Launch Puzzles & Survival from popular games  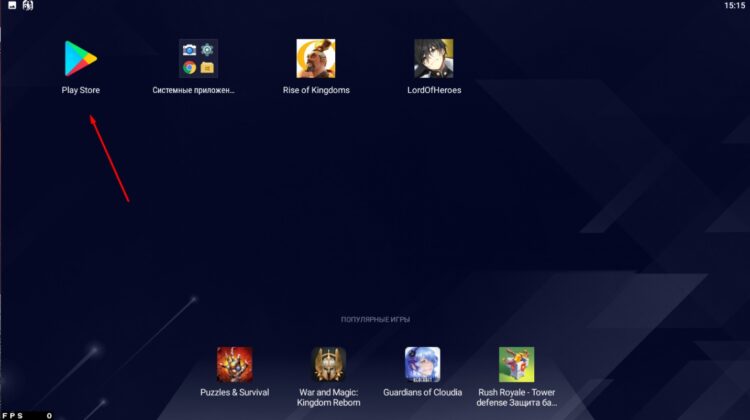coord(234,364)
